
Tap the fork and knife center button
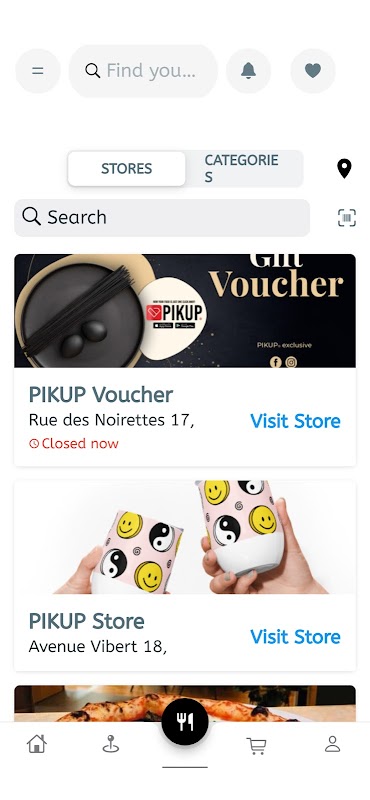[x=185, y=722]
